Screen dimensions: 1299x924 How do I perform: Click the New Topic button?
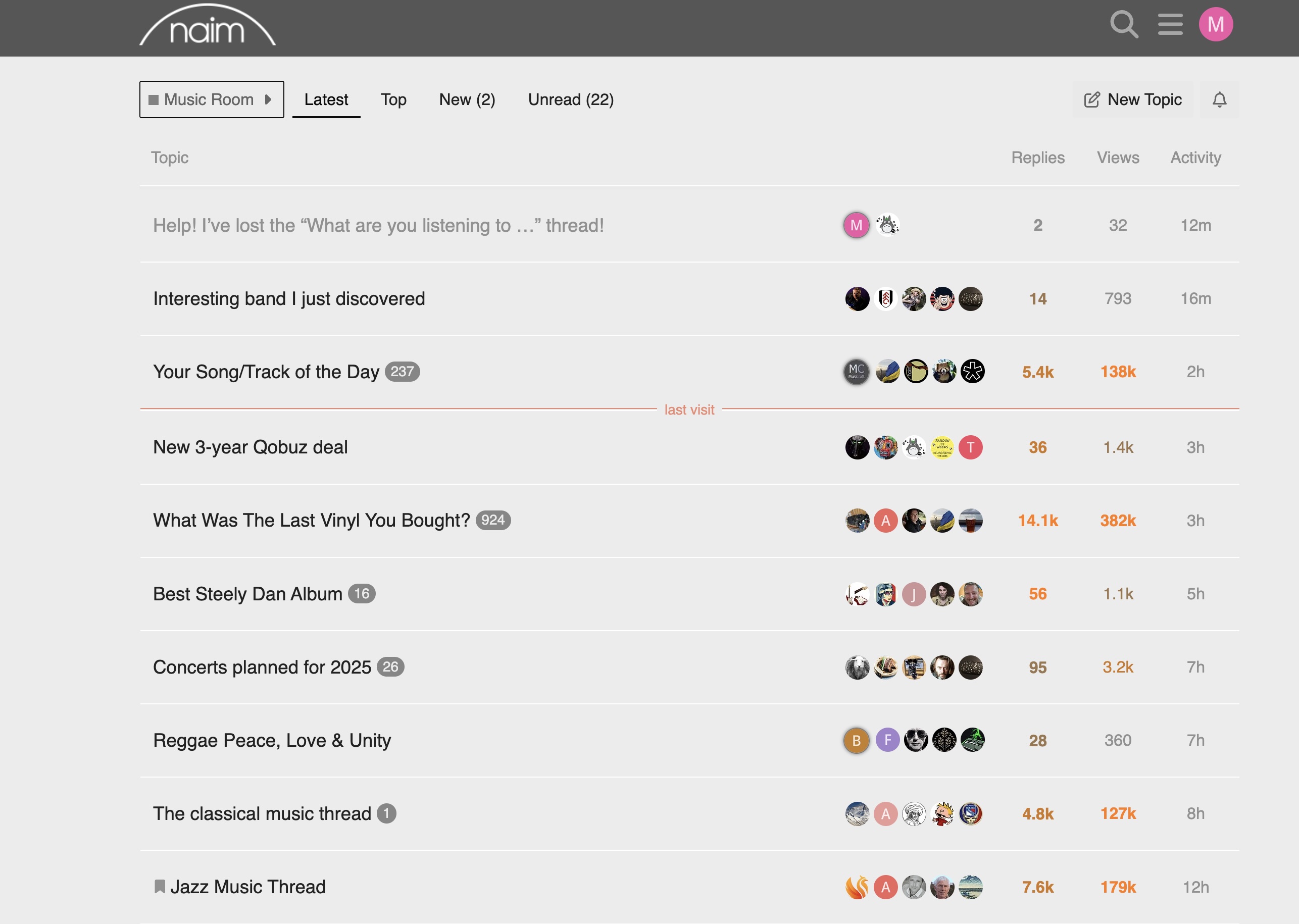click(x=1133, y=99)
